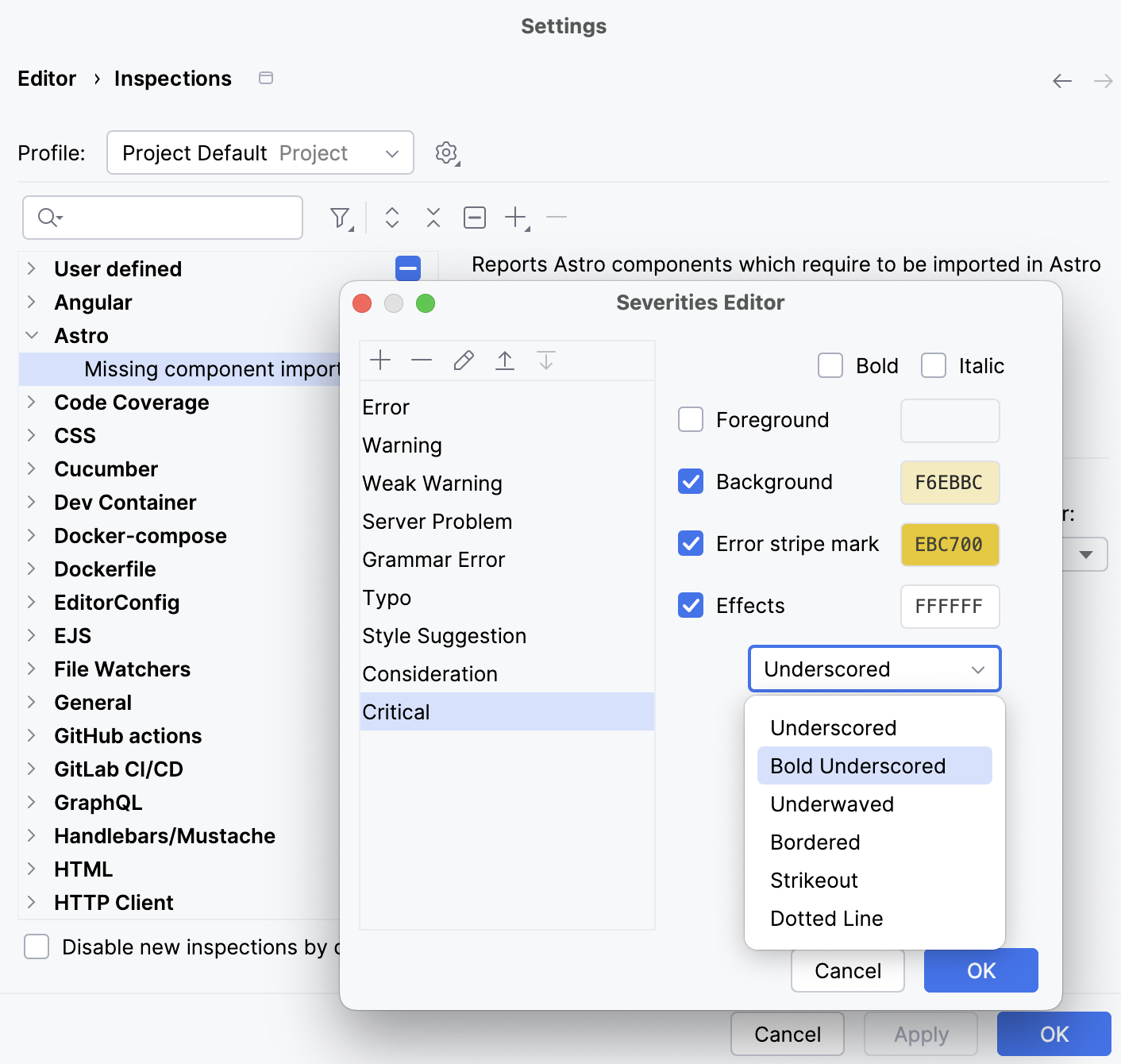The height and width of the screenshot is (1064, 1121).
Task: Confirm Severities Editor with OK button
Action: click(x=980, y=970)
